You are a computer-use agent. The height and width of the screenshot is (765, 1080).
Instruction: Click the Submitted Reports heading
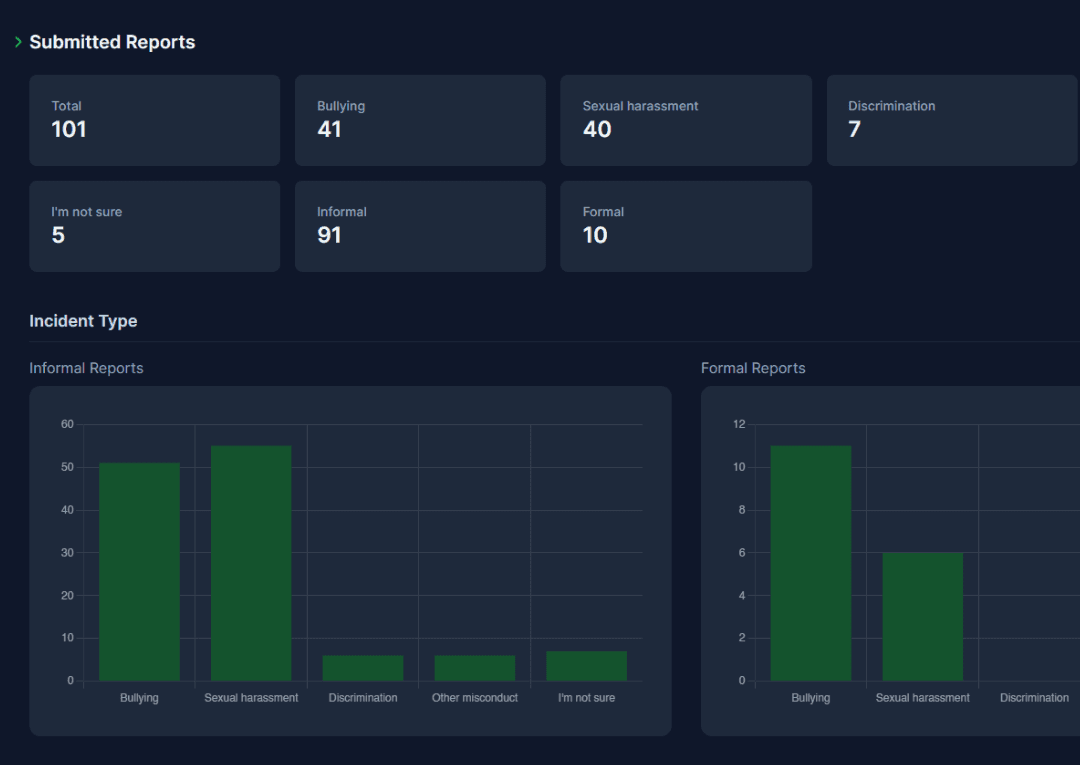tap(112, 42)
